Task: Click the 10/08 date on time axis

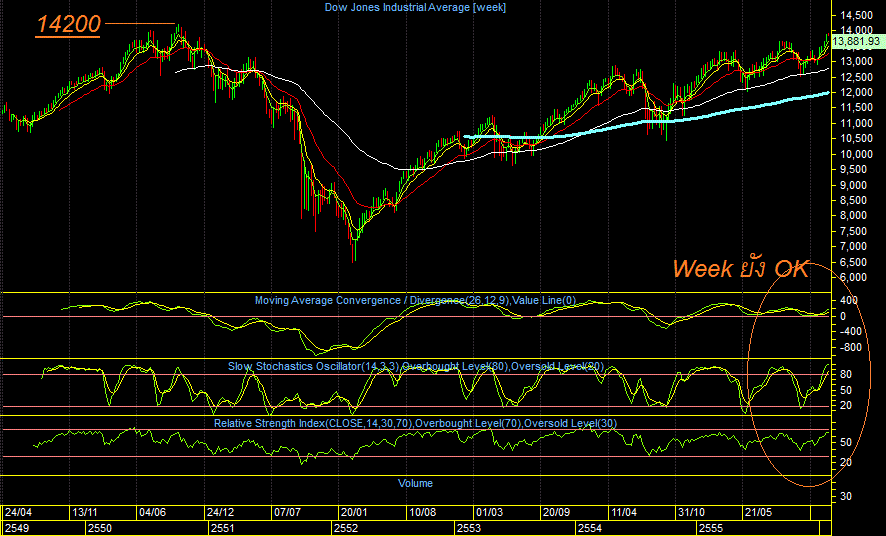Action: [x=422, y=512]
